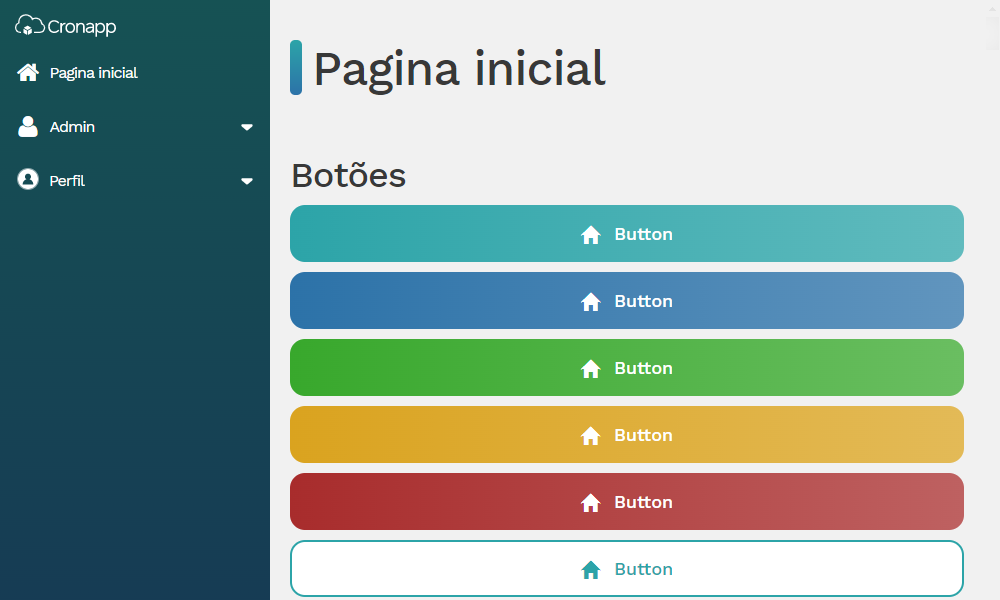The height and width of the screenshot is (600, 1000).
Task: Click the Cronapp cloud logo icon
Action: [x=29, y=26]
